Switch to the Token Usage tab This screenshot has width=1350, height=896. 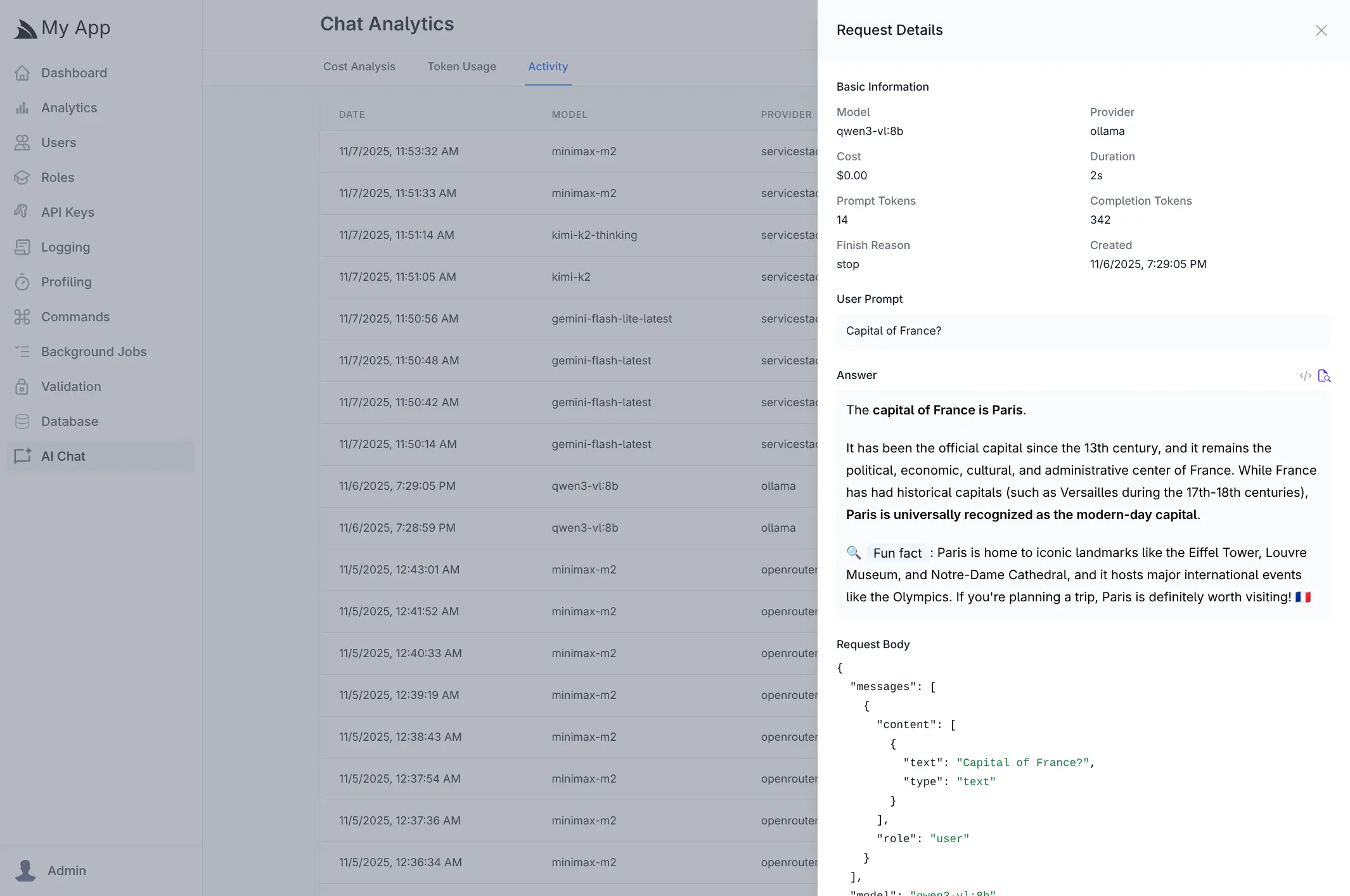coord(461,67)
